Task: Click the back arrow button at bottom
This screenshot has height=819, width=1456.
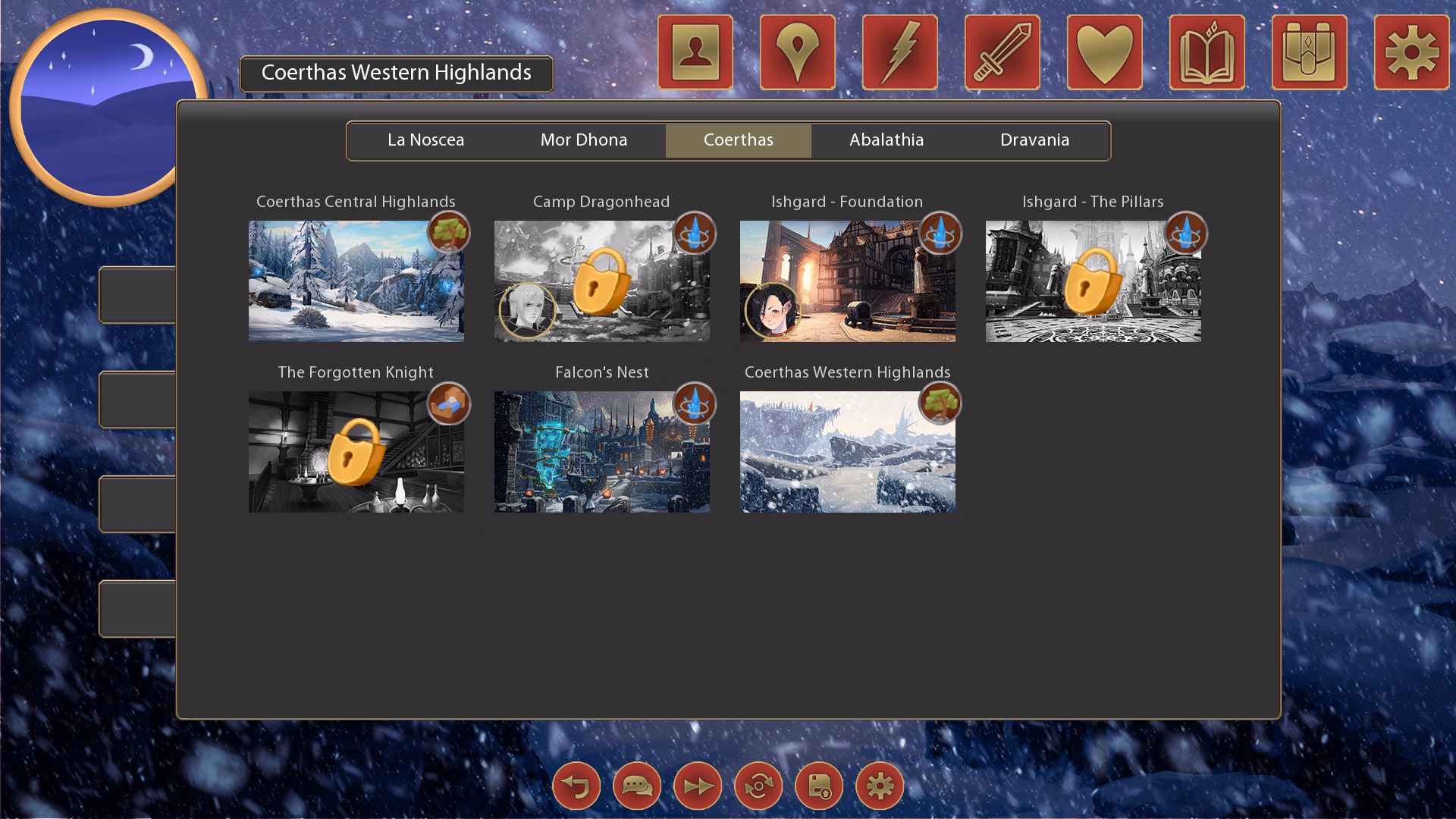Action: [576, 786]
